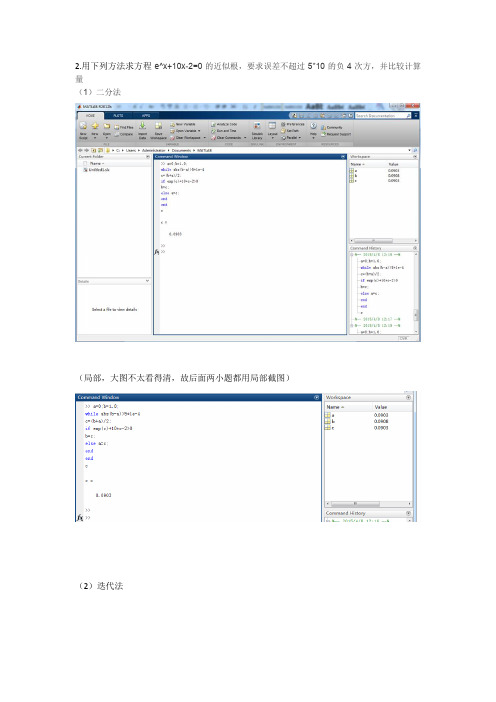Click the Search Documentation field
This screenshot has width=496, height=702.
(x=381, y=116)
